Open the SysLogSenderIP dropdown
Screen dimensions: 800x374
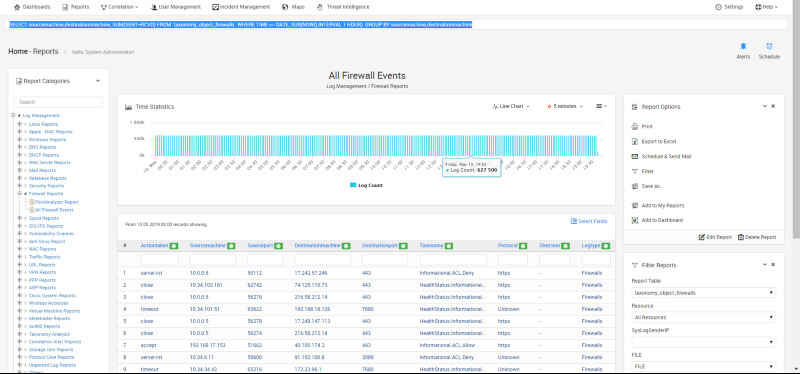[x=704, y=342]
